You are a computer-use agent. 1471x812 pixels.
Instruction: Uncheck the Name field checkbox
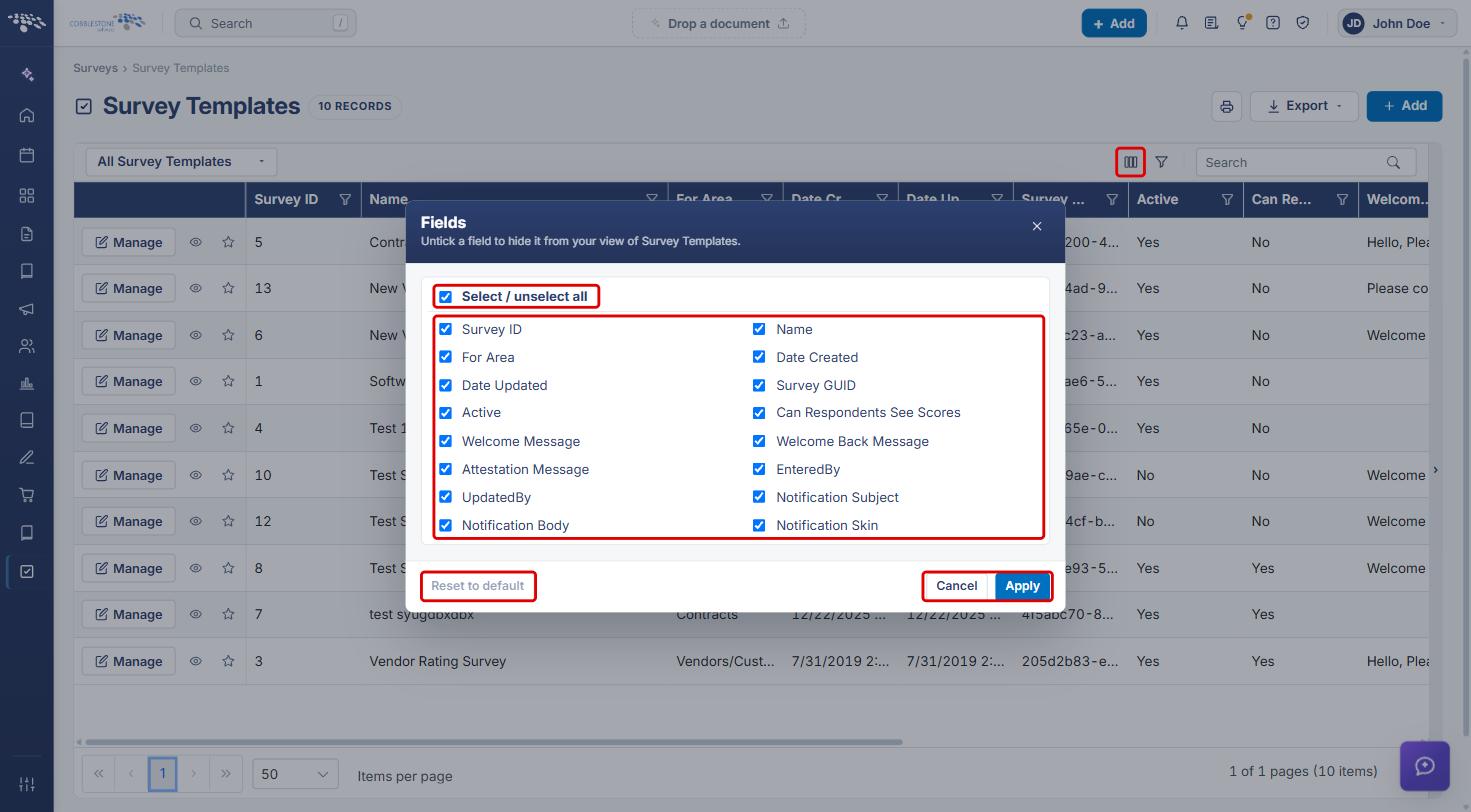click(x=759, y=329)
